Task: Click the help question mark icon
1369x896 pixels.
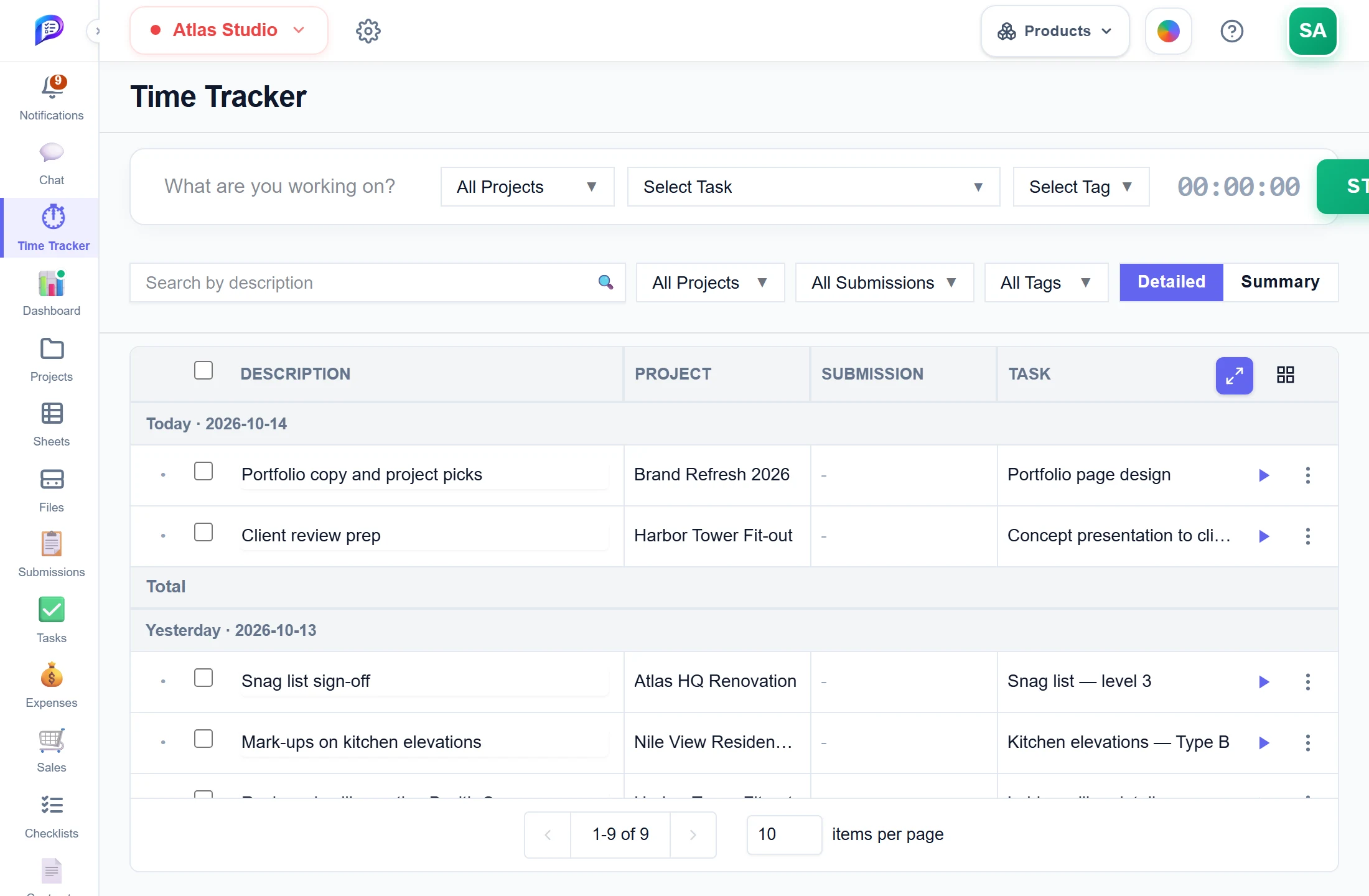Action: pyautogui.click(x=1231, y=30)
